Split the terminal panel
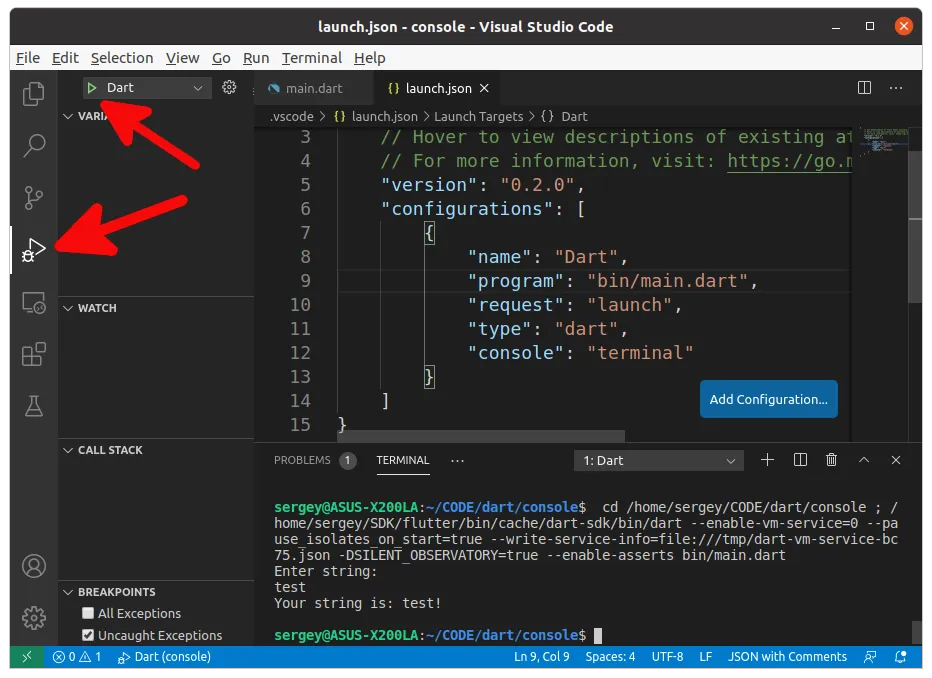Image resolution: width=932 pixels, height=678 pixels. [800, 460]
